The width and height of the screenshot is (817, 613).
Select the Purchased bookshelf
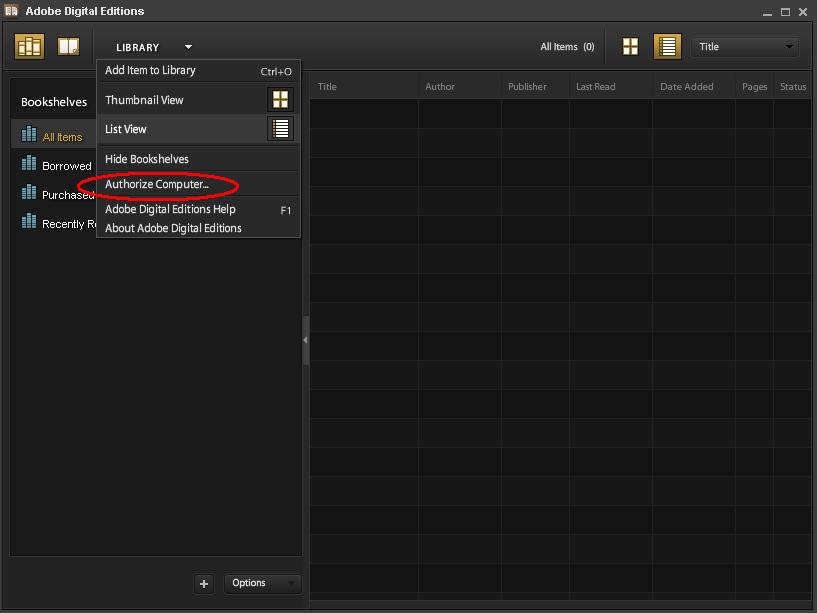point(53,194)
